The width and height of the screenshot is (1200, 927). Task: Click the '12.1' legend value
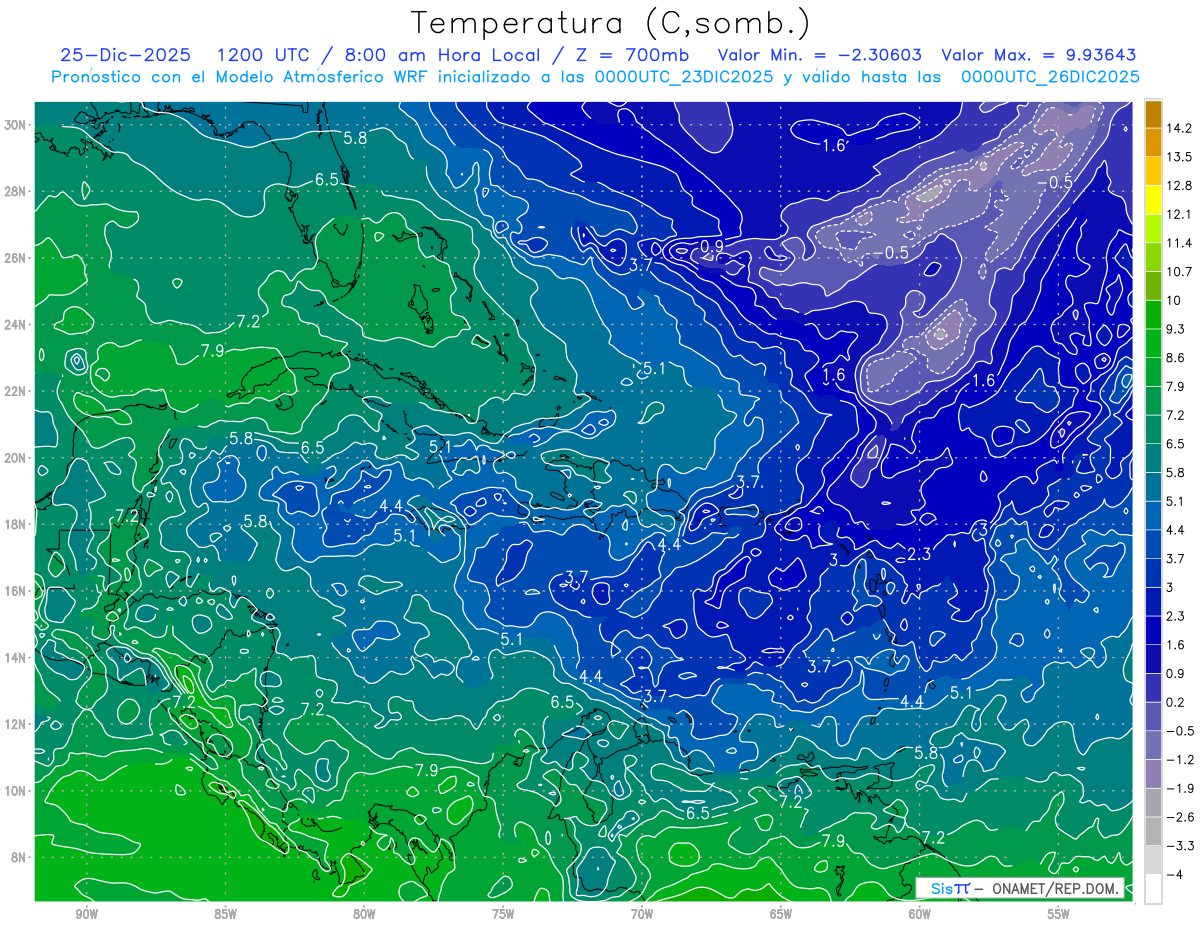point(1179,214)
